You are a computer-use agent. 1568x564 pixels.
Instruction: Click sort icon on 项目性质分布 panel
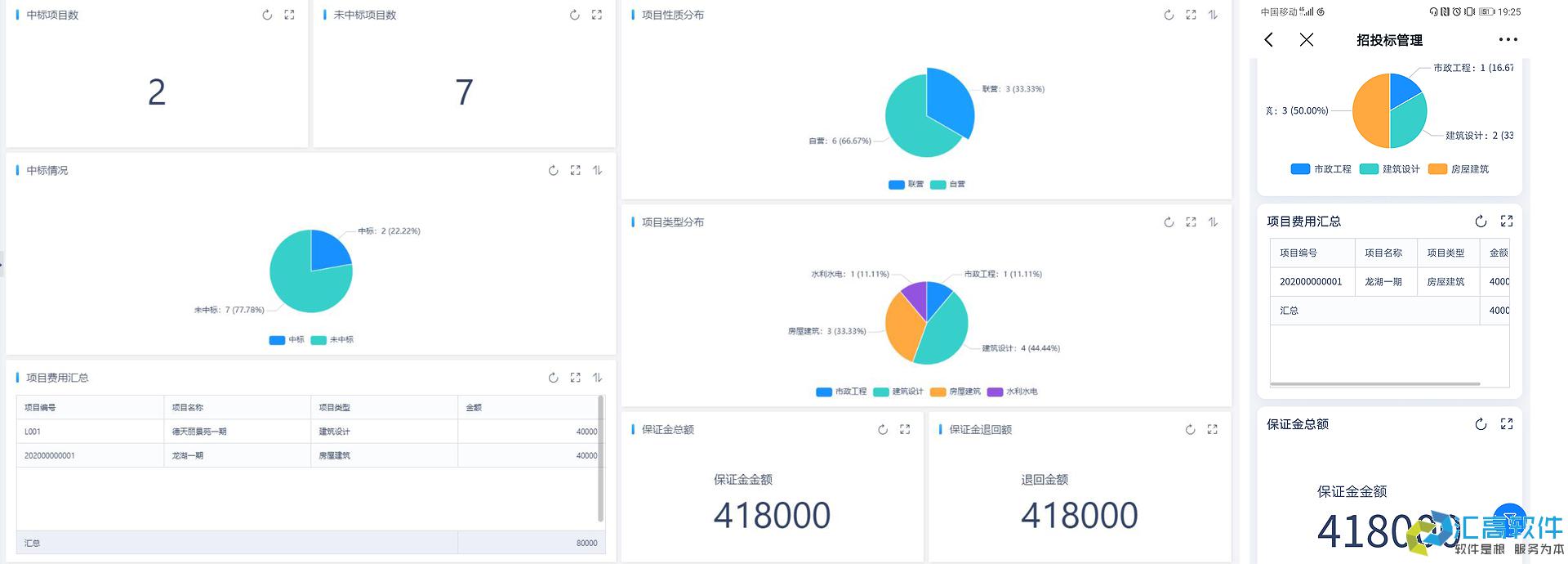pyautogui.click(x=1213, y=15)
